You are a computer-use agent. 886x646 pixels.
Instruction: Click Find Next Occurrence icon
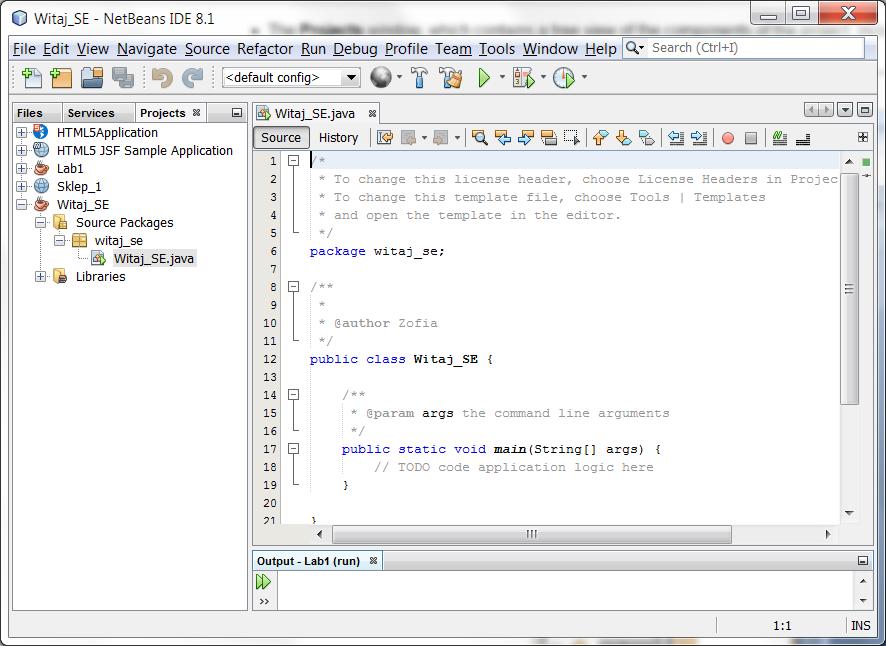525,137
